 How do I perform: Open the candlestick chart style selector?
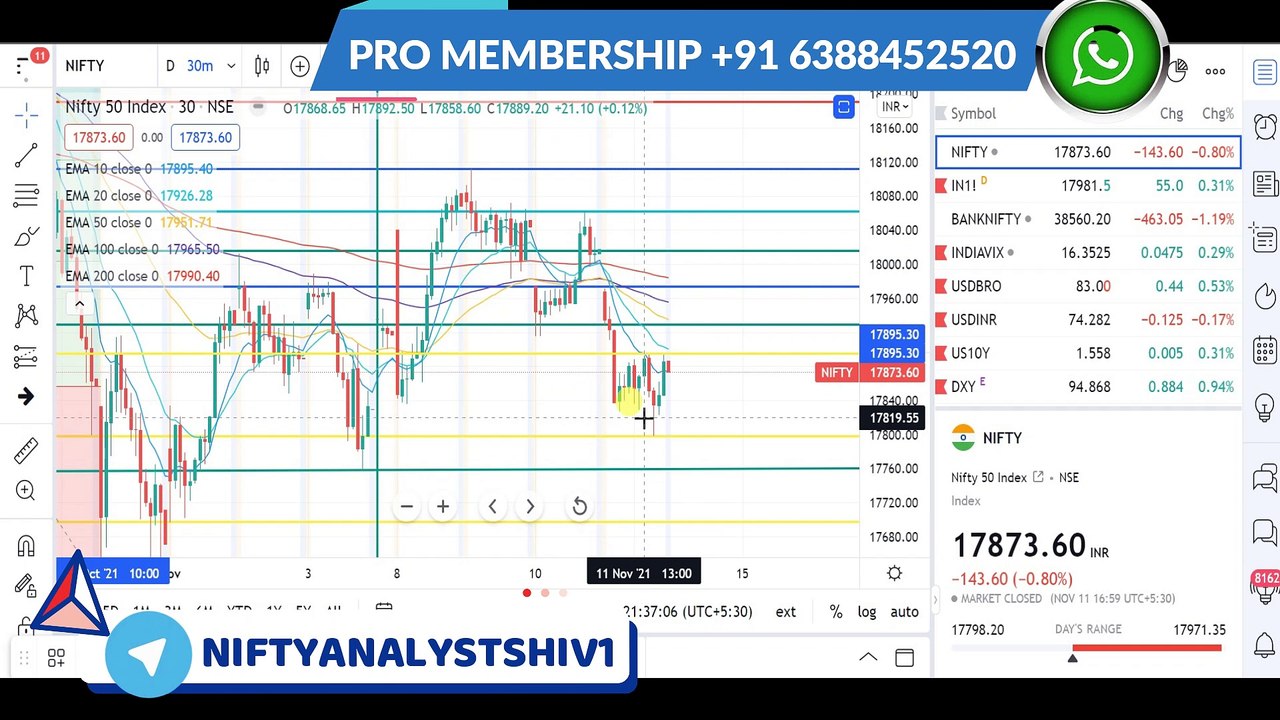(x=262, y=66)
